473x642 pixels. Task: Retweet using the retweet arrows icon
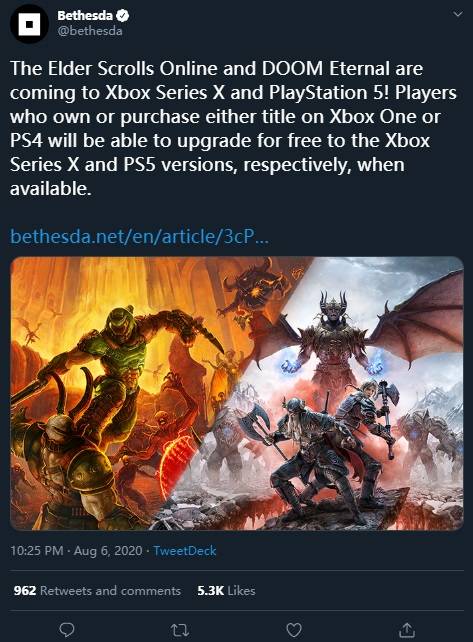coord(180,630)
